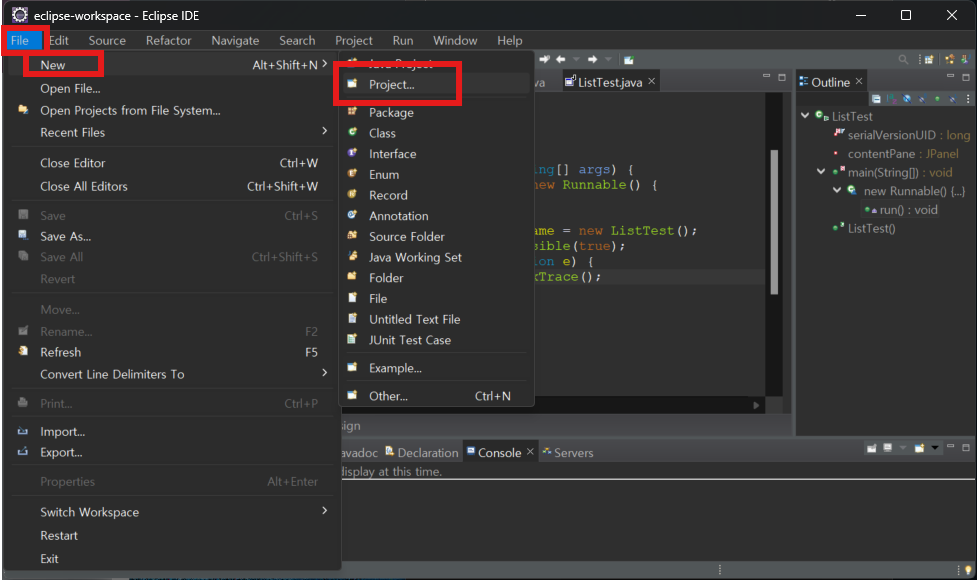Screen dimensions: 977x580
Task: Toggle Hide Fields in Outline toolbar
Action: coord(907,98)
